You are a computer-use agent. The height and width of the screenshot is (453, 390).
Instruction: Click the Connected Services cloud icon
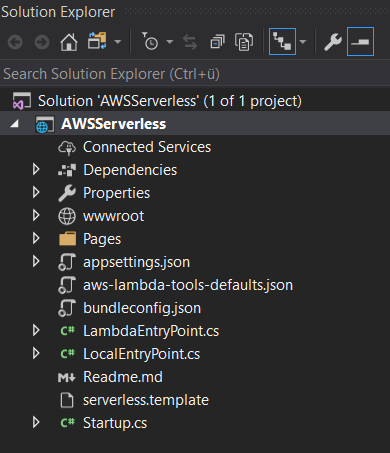coord(67,148)
